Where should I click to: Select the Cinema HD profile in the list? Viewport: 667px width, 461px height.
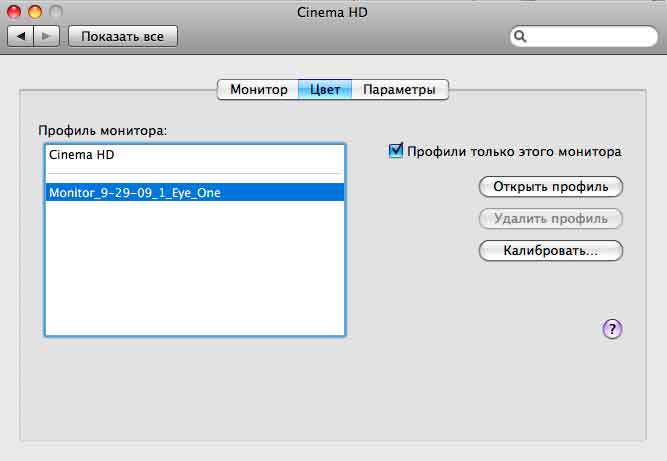(x=194, y=155)
